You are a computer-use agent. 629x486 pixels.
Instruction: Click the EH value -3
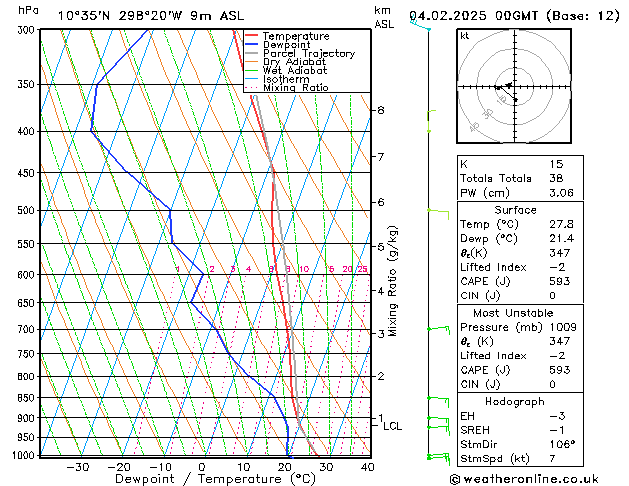tap(557, 416)
